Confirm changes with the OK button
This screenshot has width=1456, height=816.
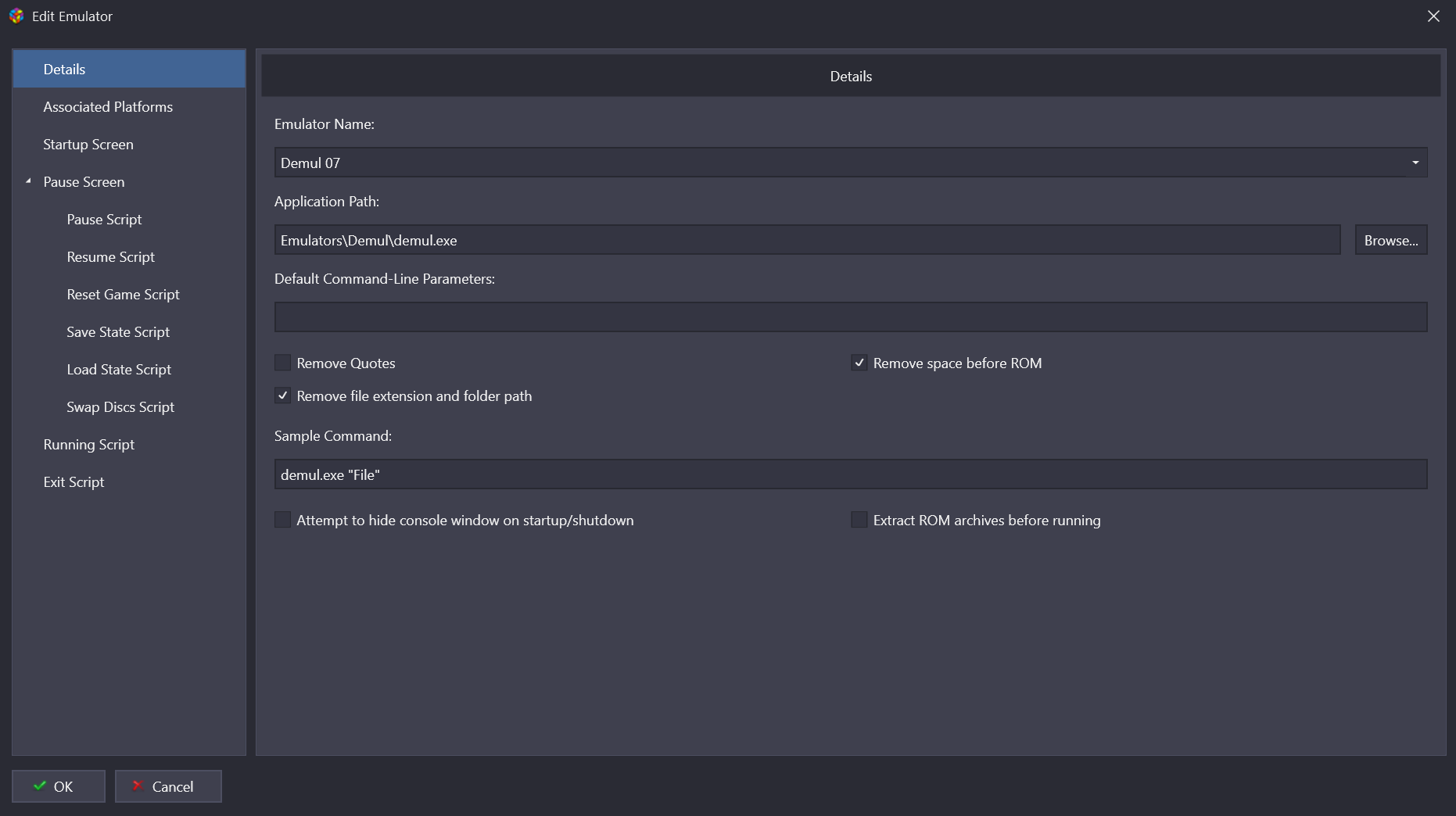[x=59, y=786]
